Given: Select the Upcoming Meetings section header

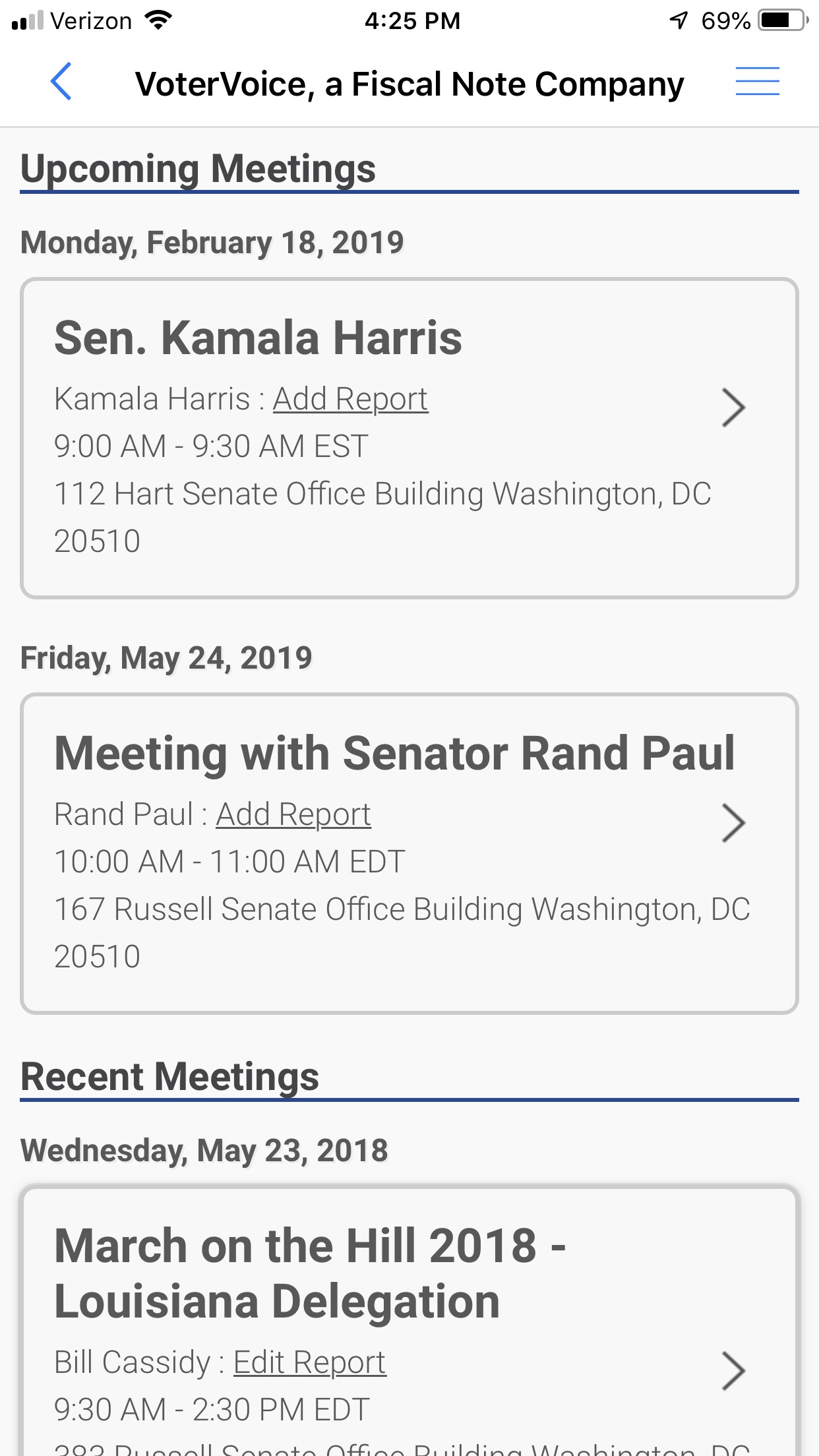Looking at the screenshot, I should click(198, 169).
